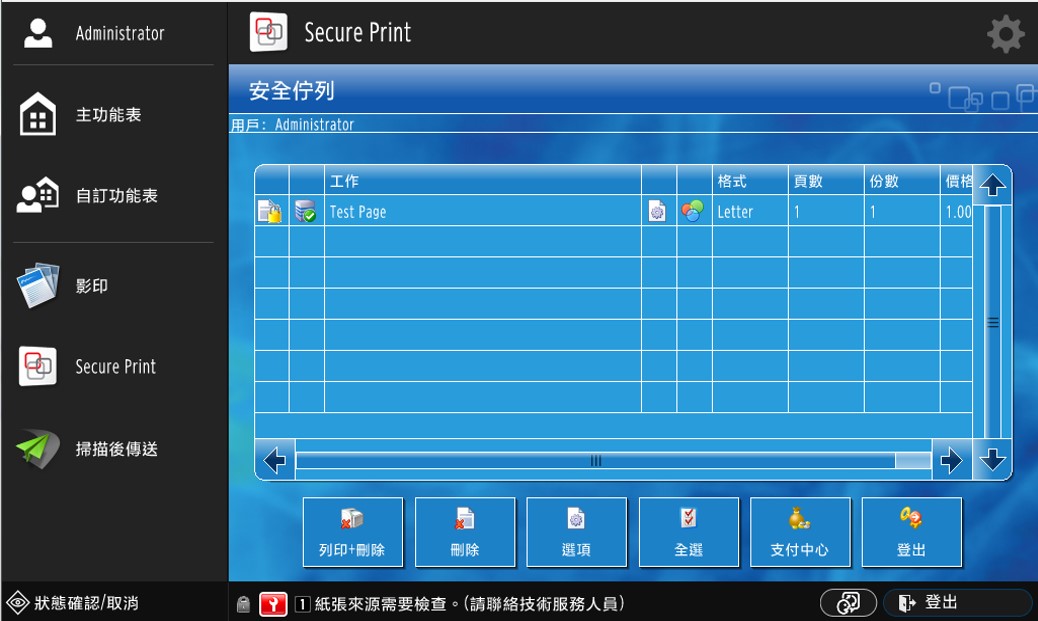The width and height of the screenshot is (1038, 621).
Task: Open 自訂功能表 custom menu
Action: (x=115, y=196)
